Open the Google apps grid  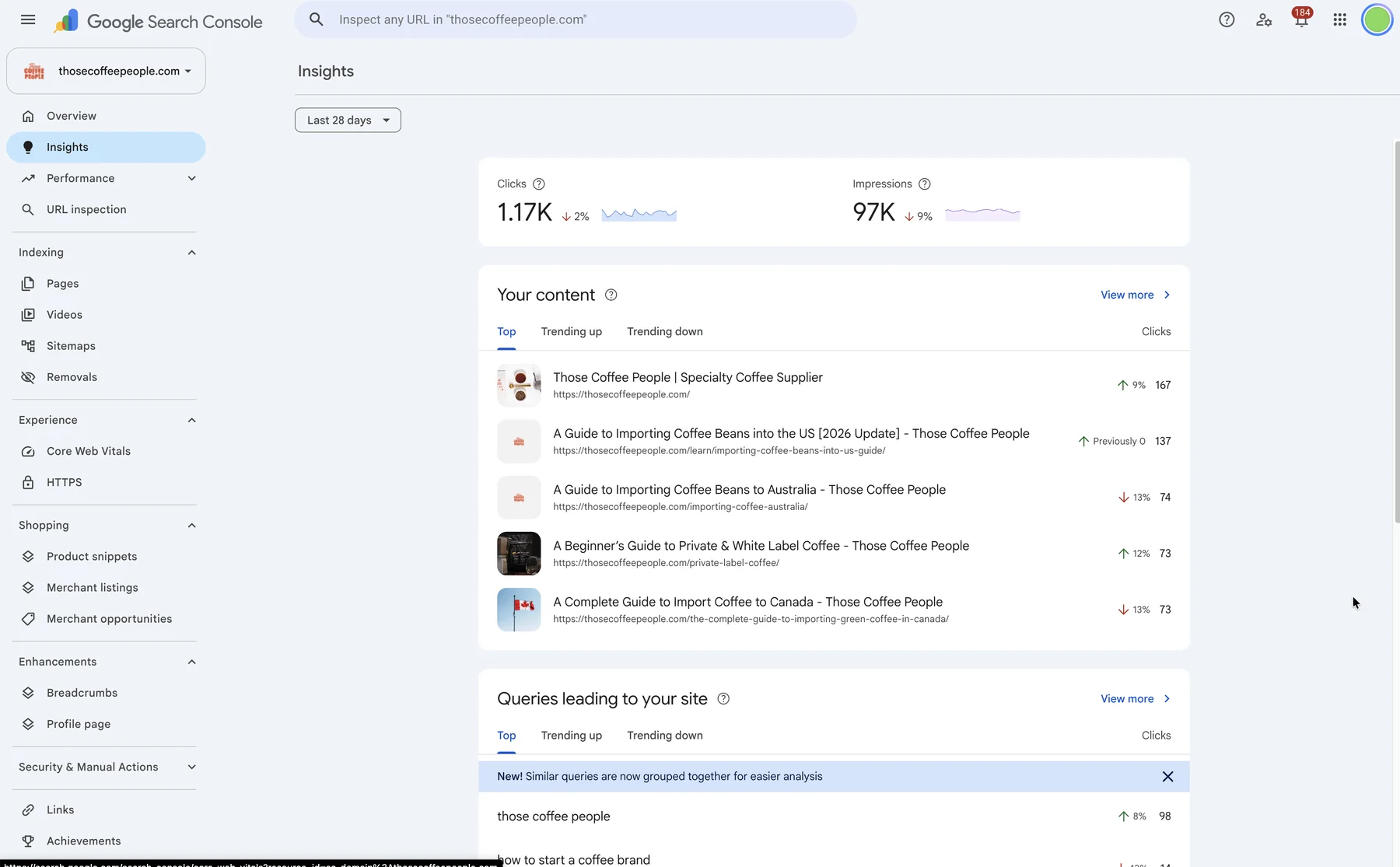coord(1339,20)
